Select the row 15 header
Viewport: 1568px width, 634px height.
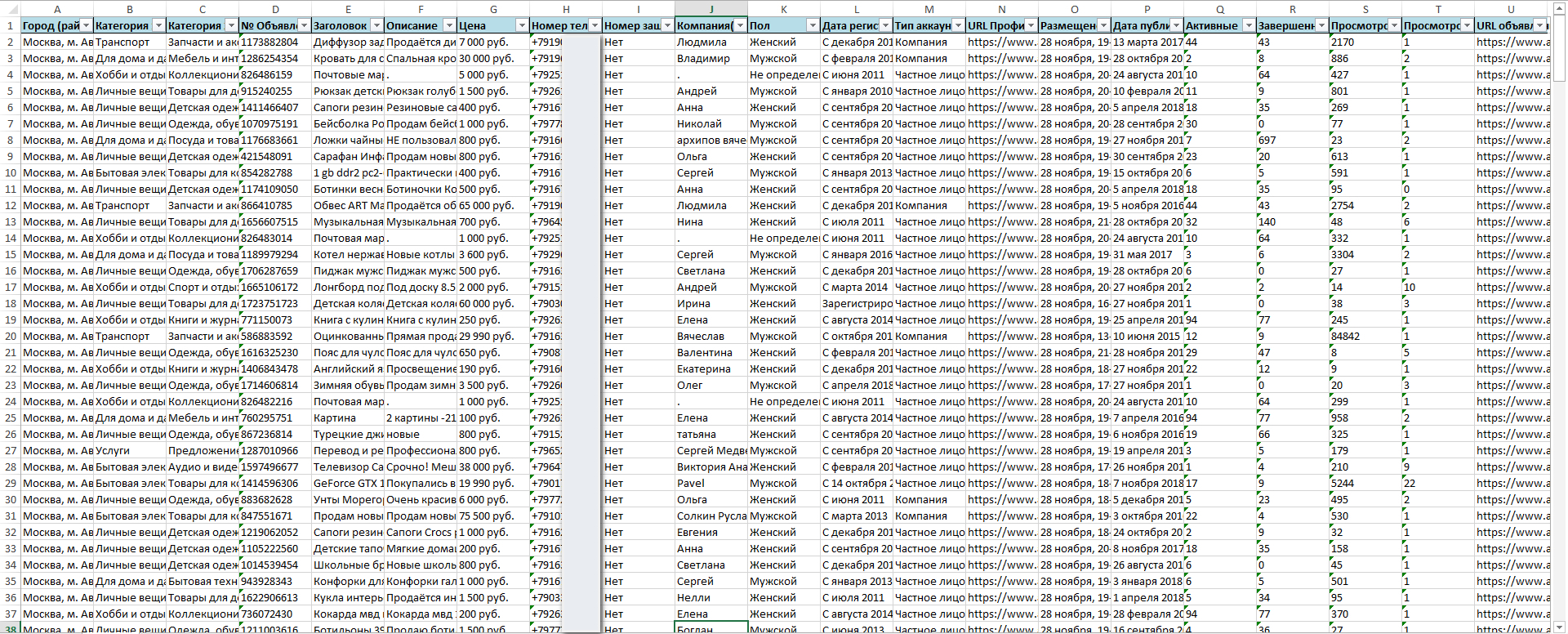[10, 254]
